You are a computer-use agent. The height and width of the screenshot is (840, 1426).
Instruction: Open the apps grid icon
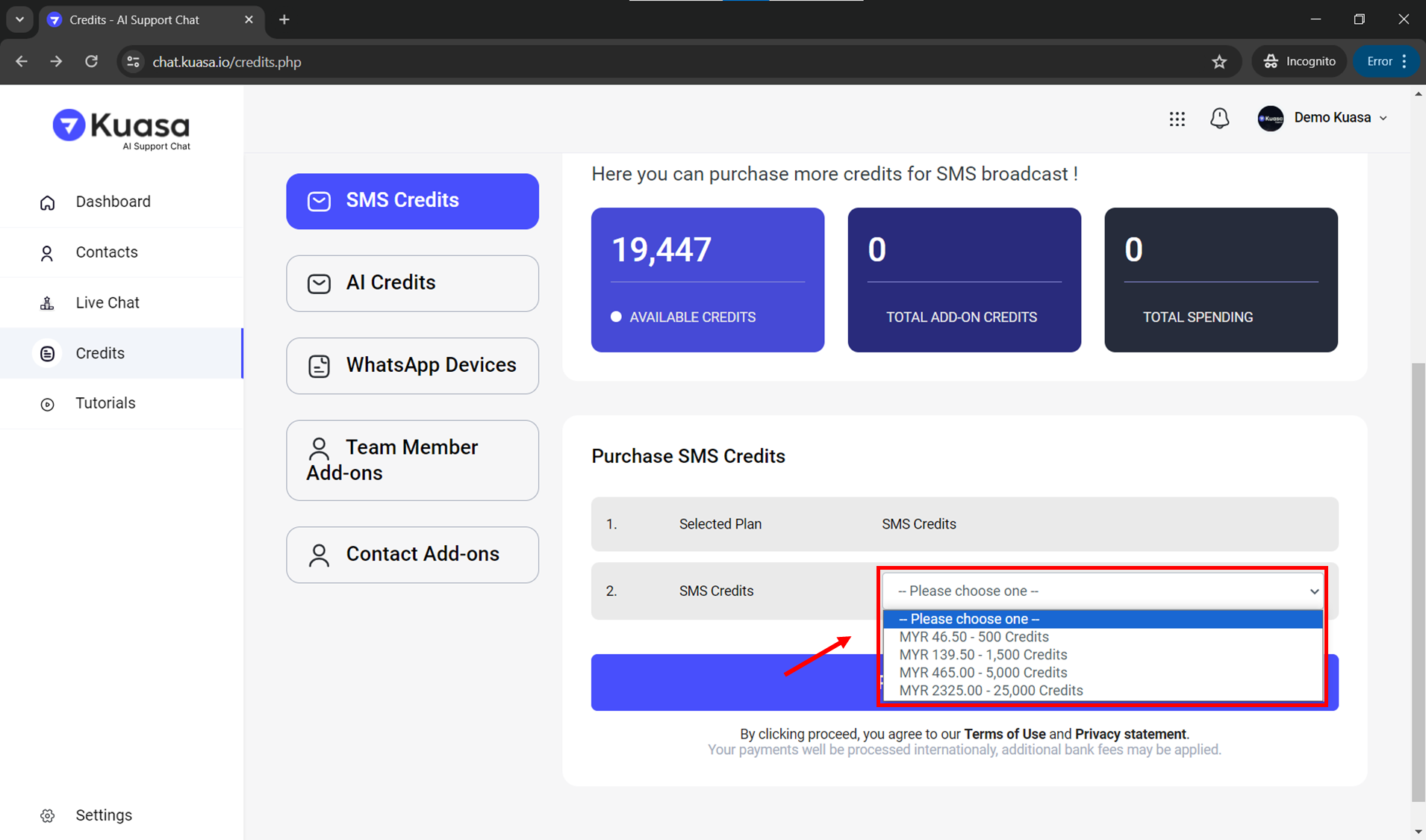(1177, 119)
